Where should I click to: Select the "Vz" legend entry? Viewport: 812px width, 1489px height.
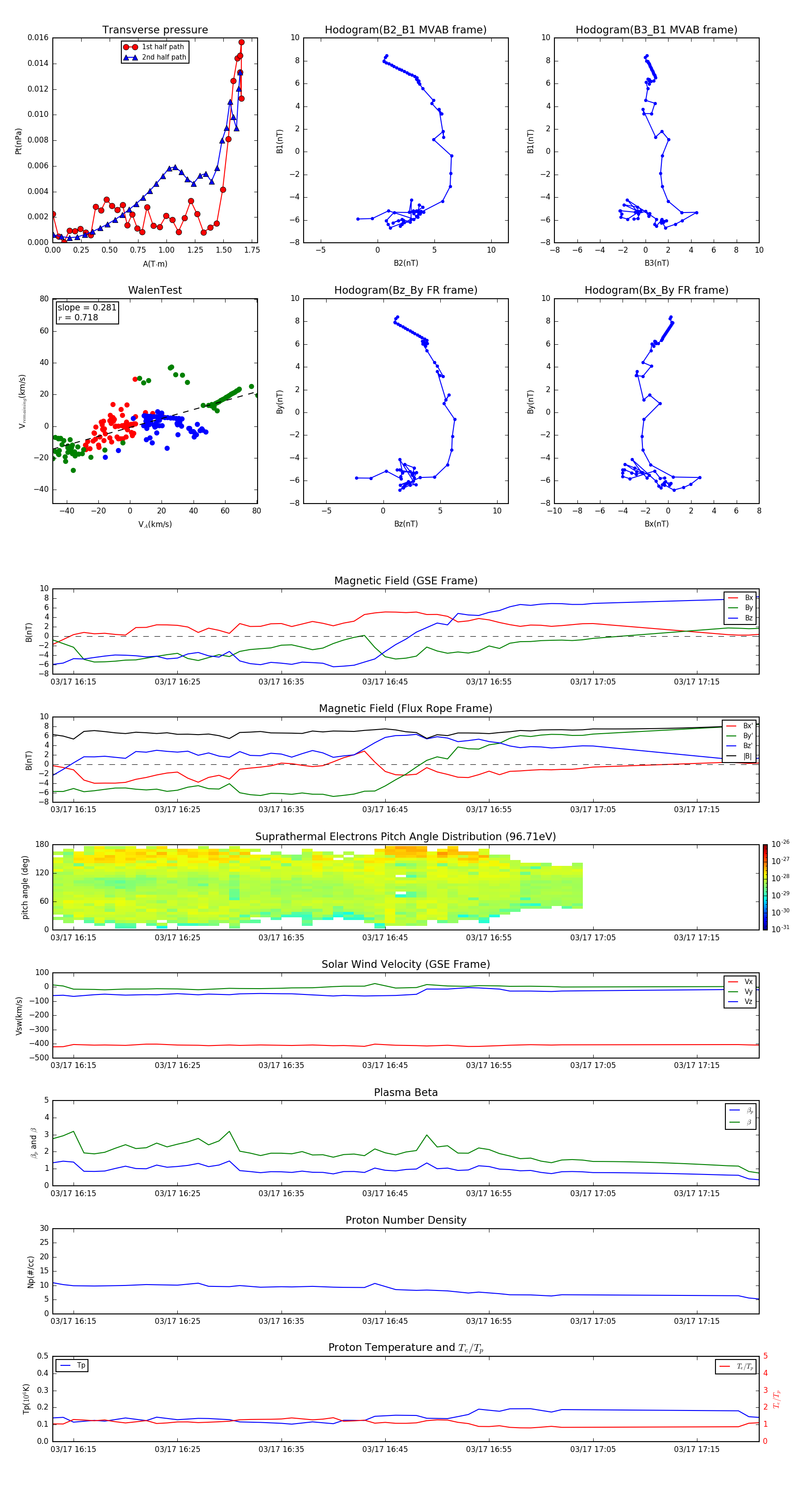click(x=740, y=1001)
